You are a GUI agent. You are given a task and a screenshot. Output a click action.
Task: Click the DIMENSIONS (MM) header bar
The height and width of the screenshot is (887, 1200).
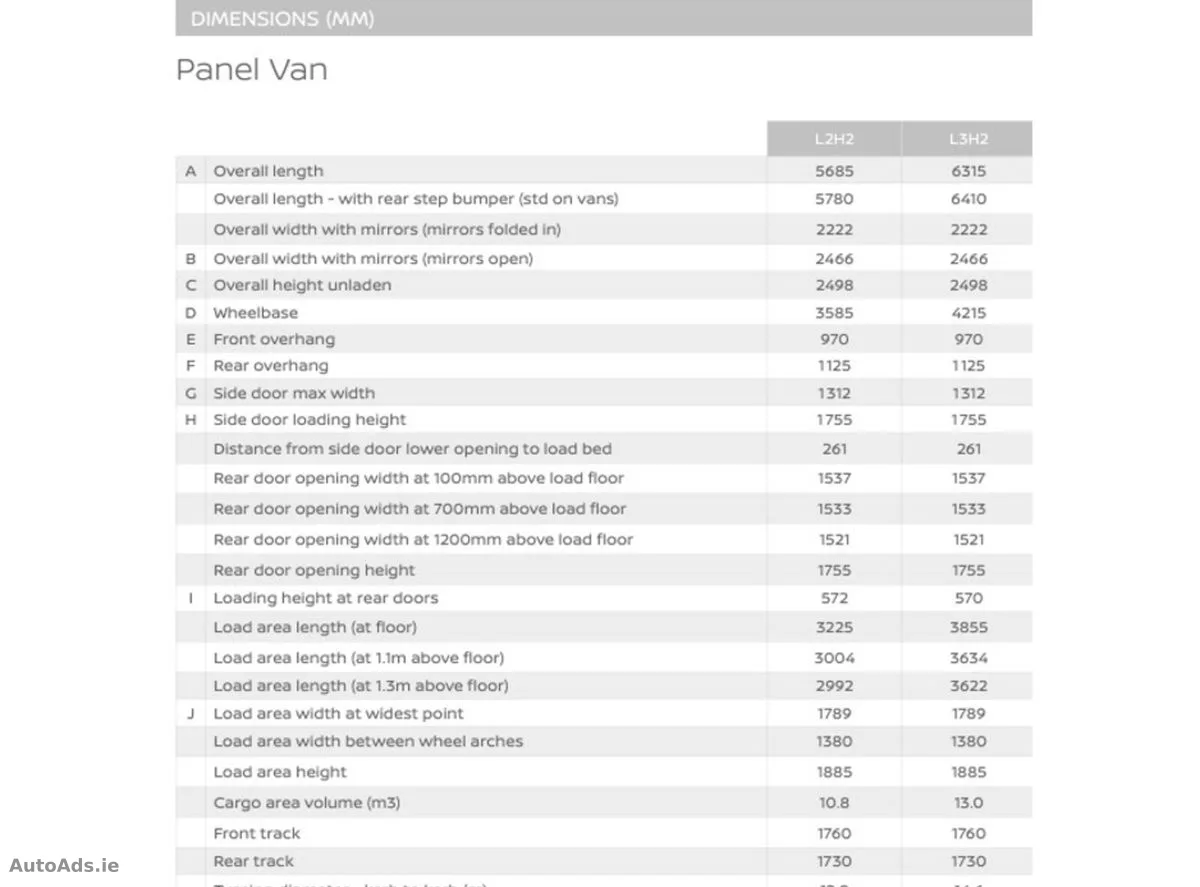tap(603, 18)
